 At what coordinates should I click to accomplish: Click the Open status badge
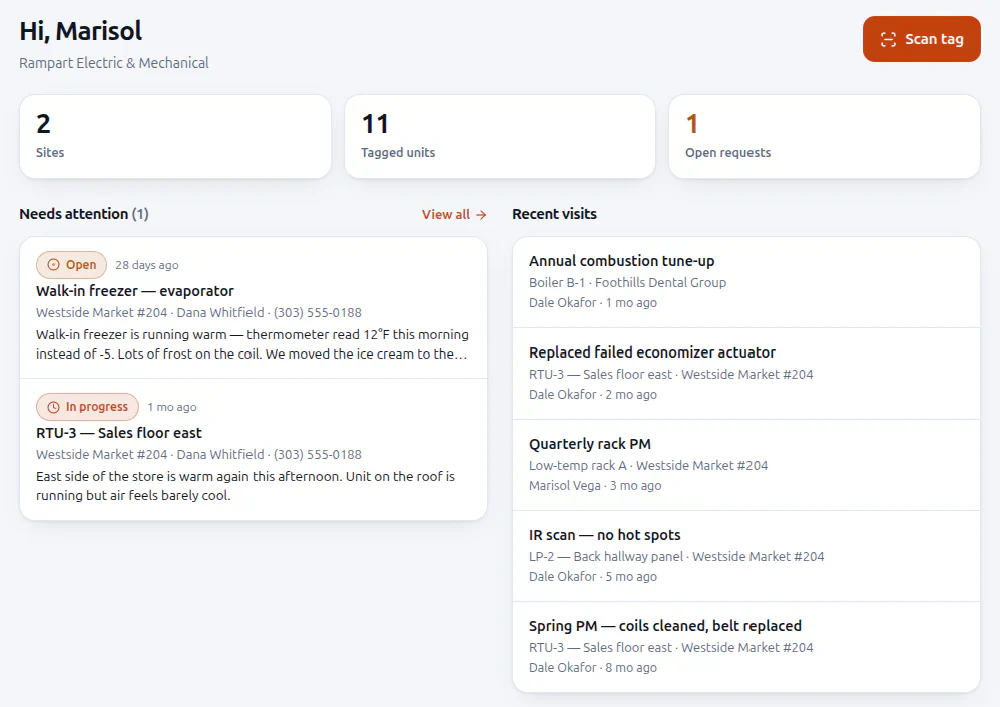71,265
